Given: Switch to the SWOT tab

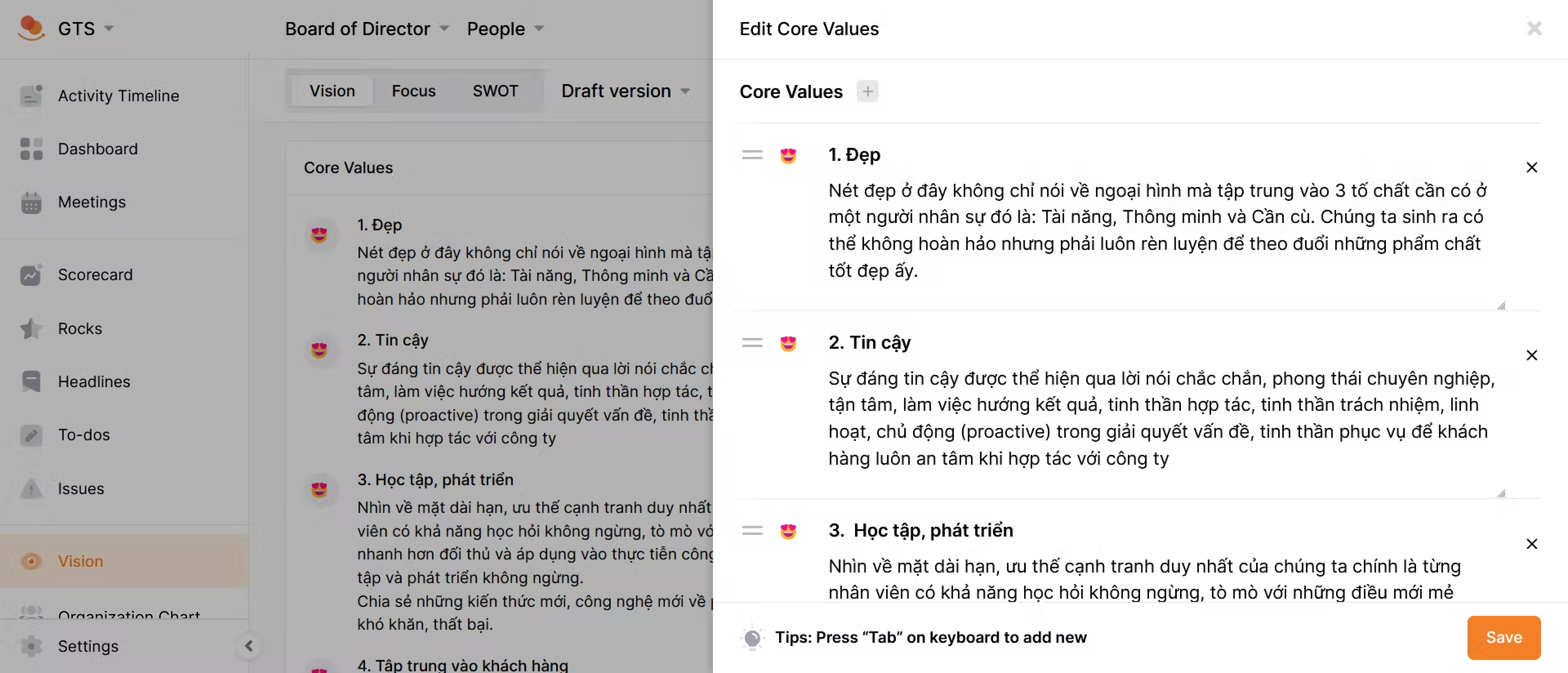Looking at the screenshot, I should 495,91.
